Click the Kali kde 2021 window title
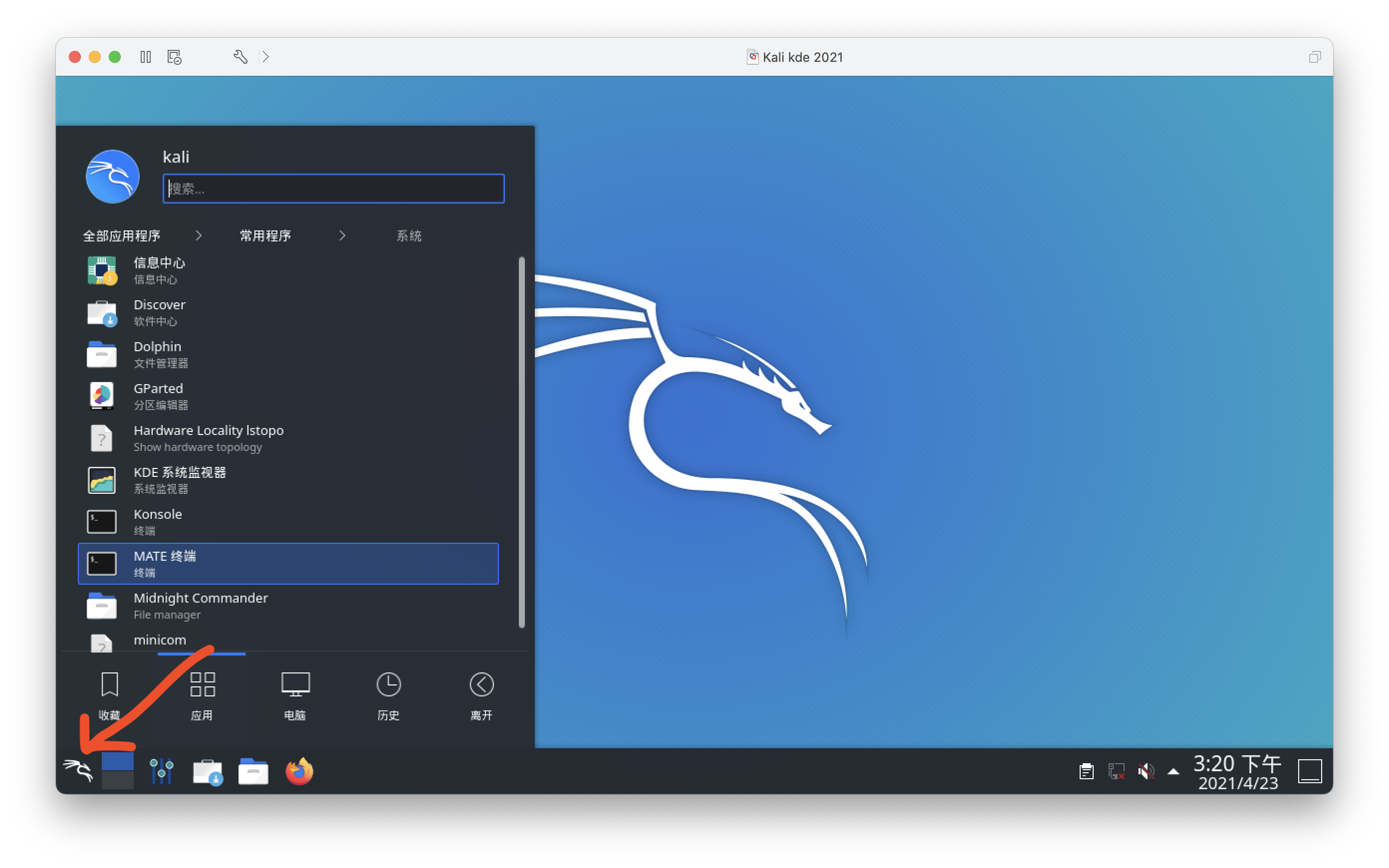This screenshot has height=868, width=1389. pos(802,57)
